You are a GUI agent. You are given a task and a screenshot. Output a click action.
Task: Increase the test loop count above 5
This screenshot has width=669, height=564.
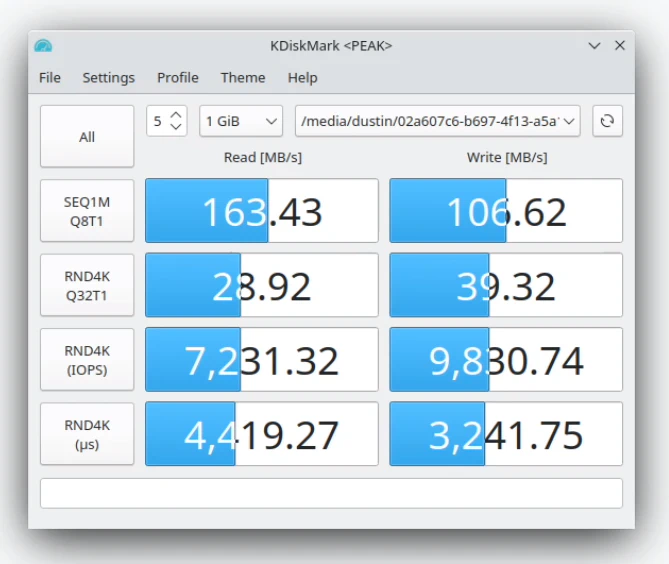176,115
